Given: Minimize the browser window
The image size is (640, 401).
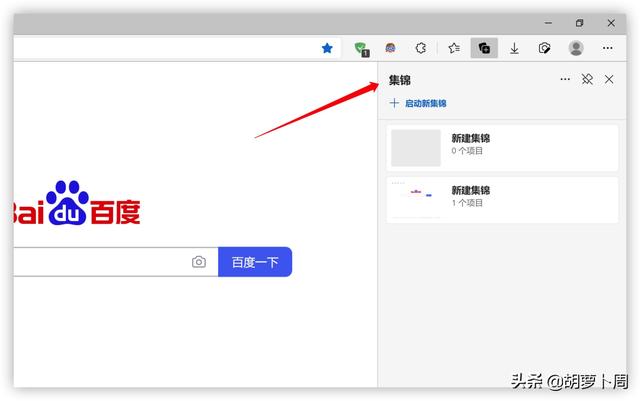Looking at the screenshot, I should click(548, 23).
